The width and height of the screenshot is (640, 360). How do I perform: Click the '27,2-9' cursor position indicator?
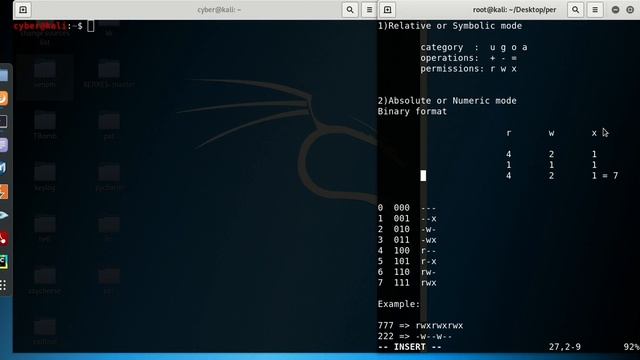coord(564,347)
